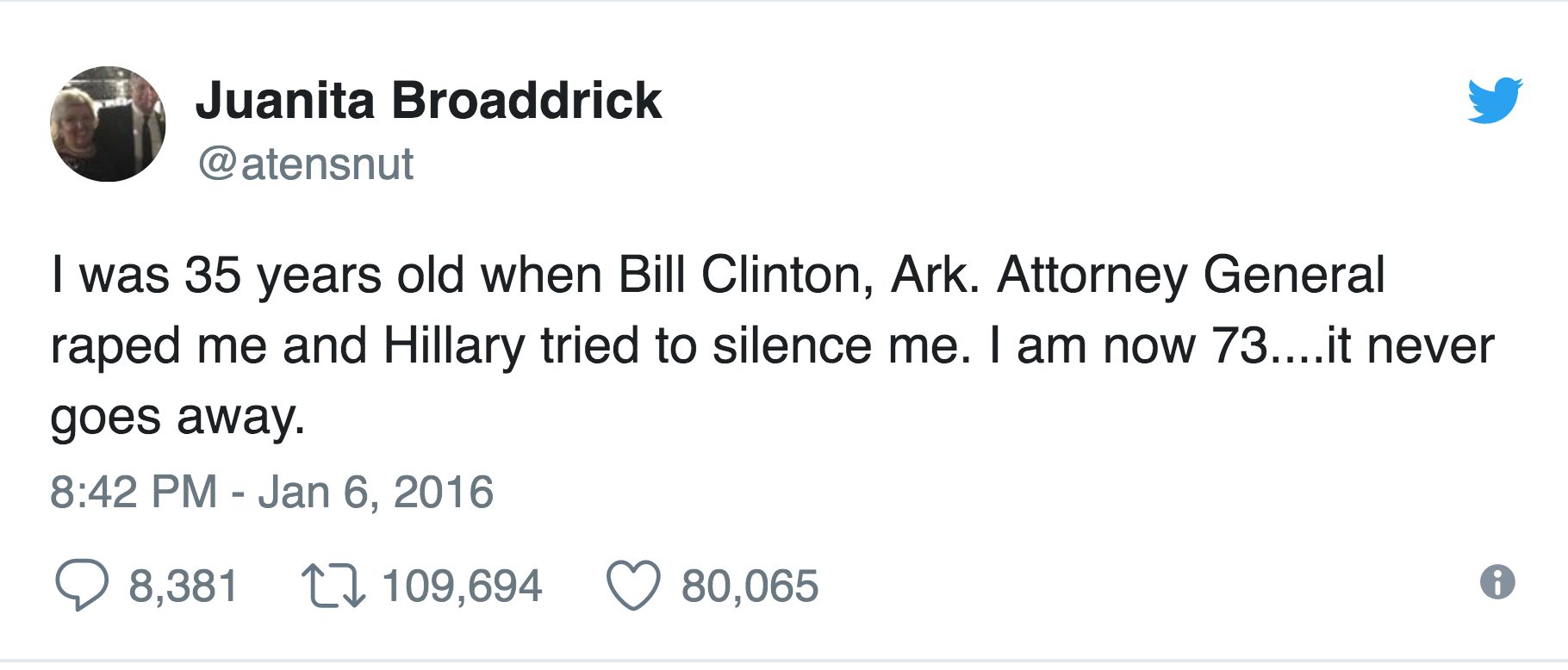Image resolution: width=1568 pixels, height=670 pixels.
Task: Open the @atensnut handle link
Action: [x=306, y=164]
